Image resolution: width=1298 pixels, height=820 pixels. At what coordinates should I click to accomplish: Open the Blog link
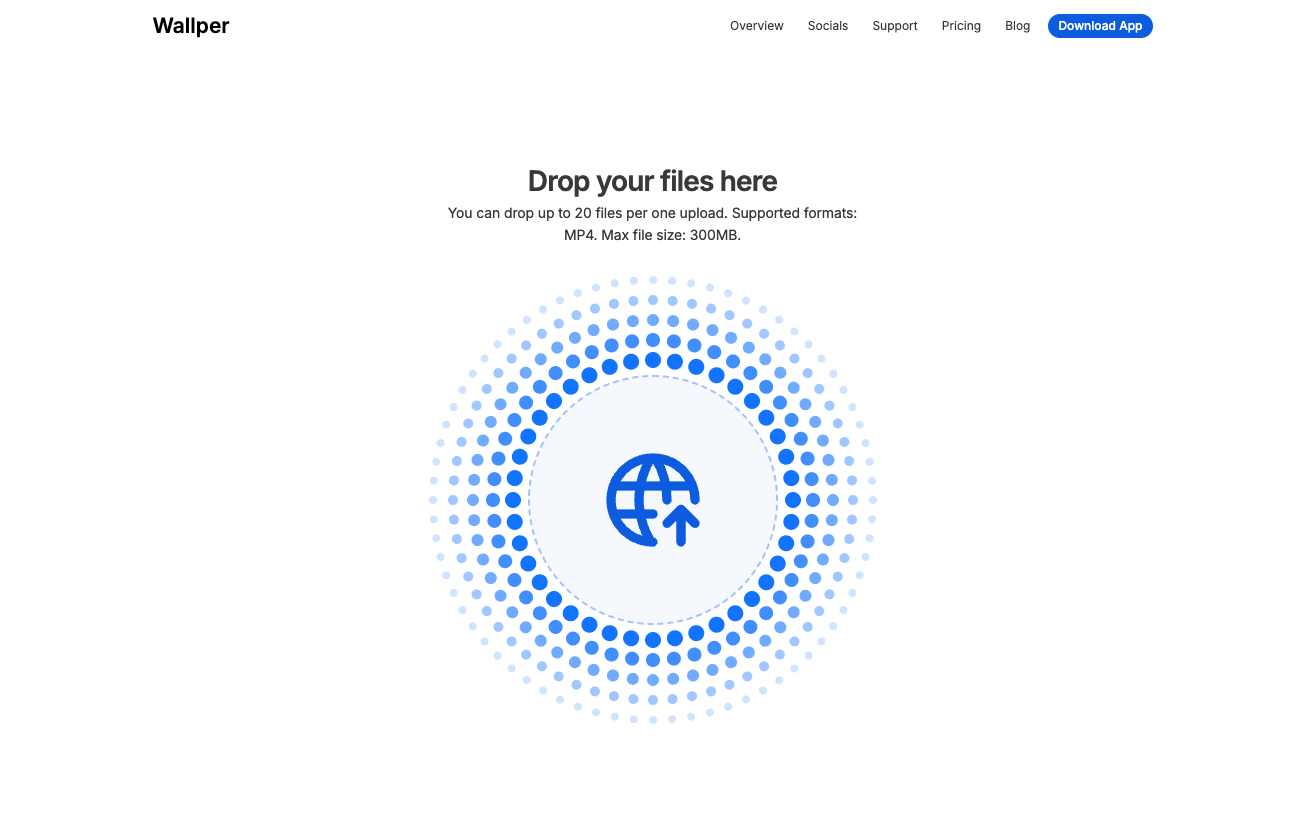(x=1017, y=26)
